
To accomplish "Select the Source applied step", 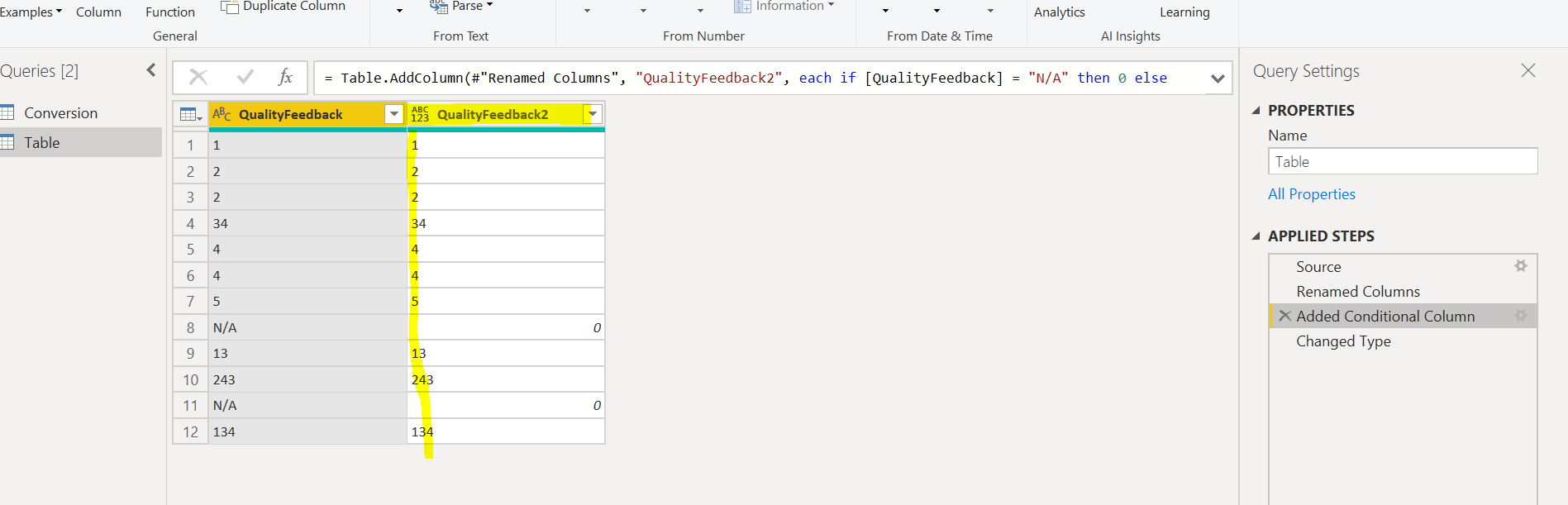I will pyautogui.click(x=1403, y=266).
